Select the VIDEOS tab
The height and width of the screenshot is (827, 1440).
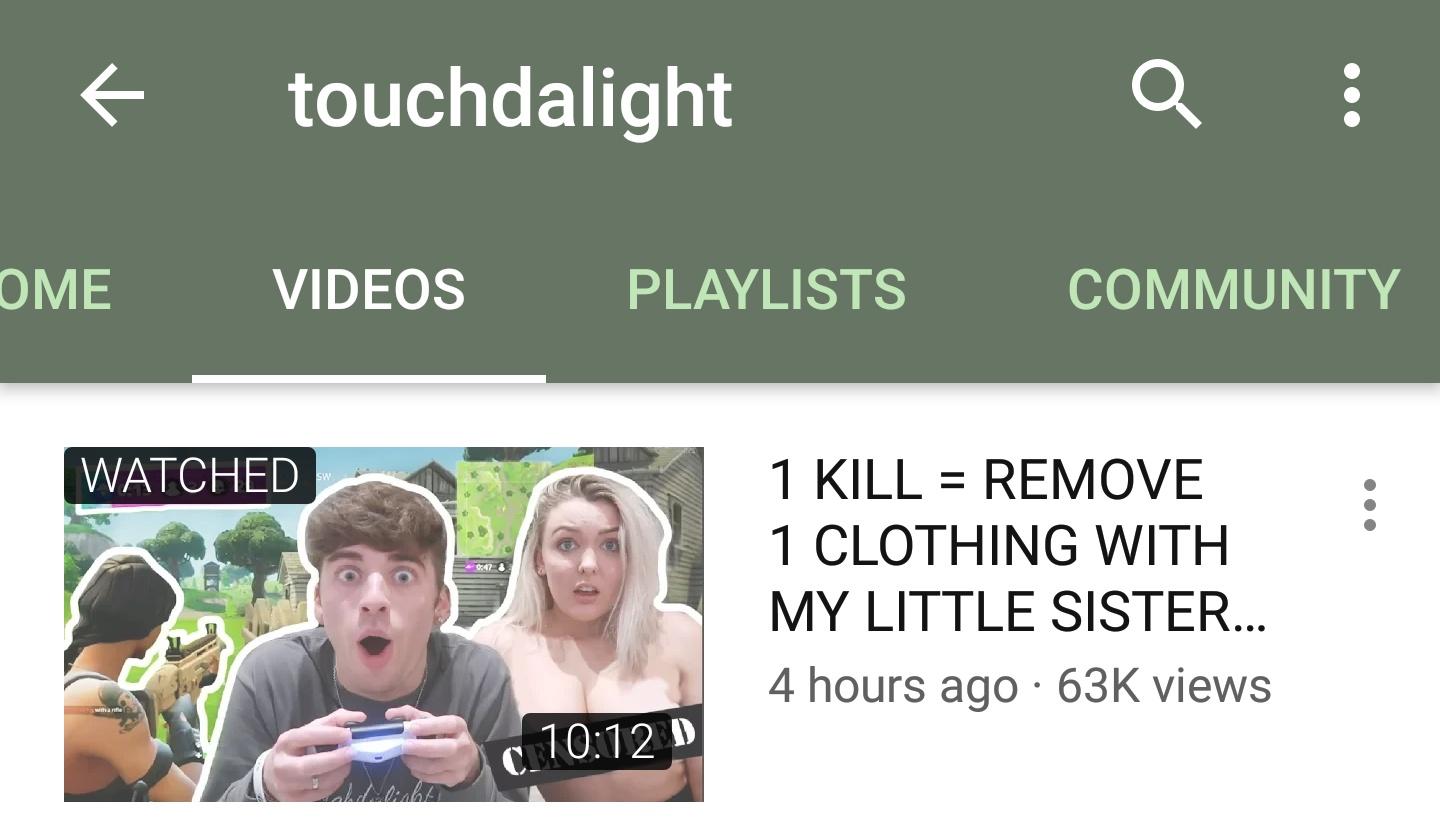[x=369, y=290]
